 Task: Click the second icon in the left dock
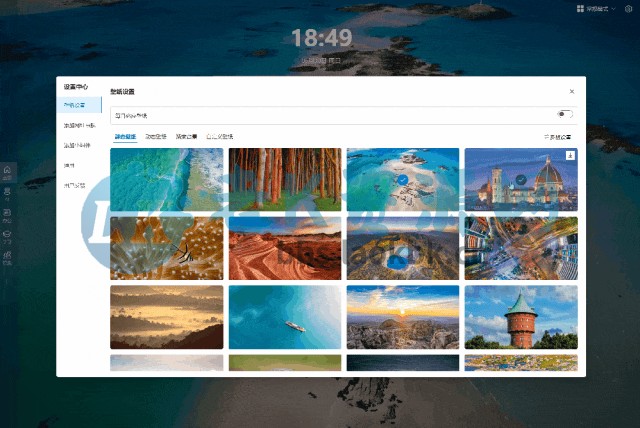7,193
